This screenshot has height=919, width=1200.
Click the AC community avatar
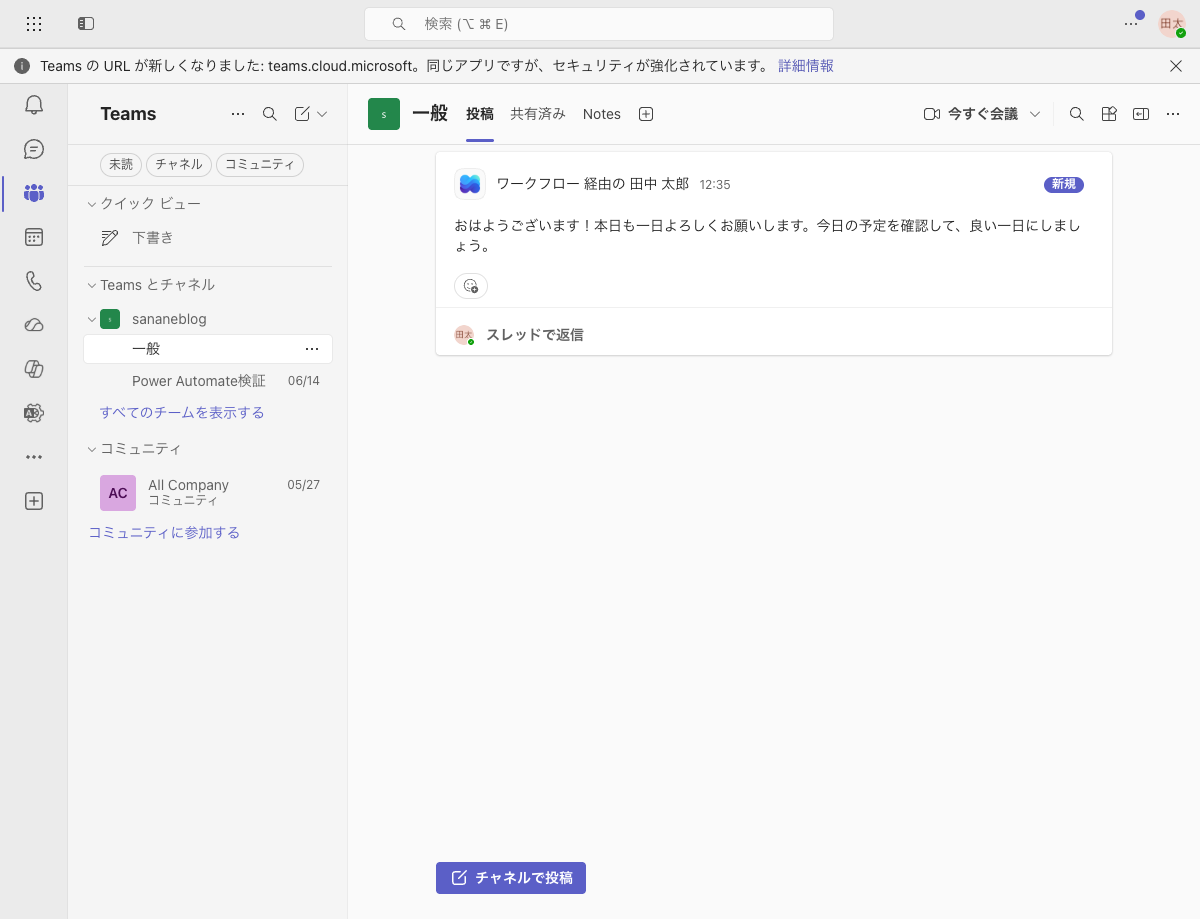pos(118,493)
